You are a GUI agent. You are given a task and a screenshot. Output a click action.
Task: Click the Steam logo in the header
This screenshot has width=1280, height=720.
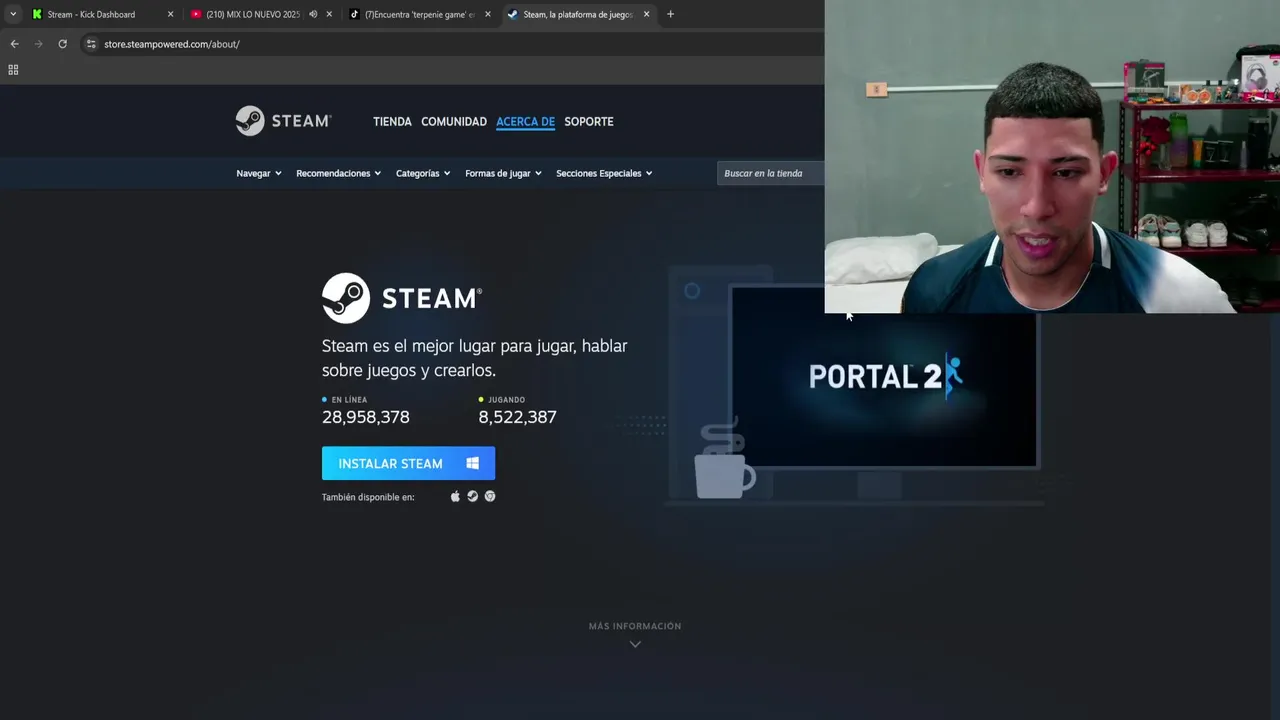click(x=283, y=121)
